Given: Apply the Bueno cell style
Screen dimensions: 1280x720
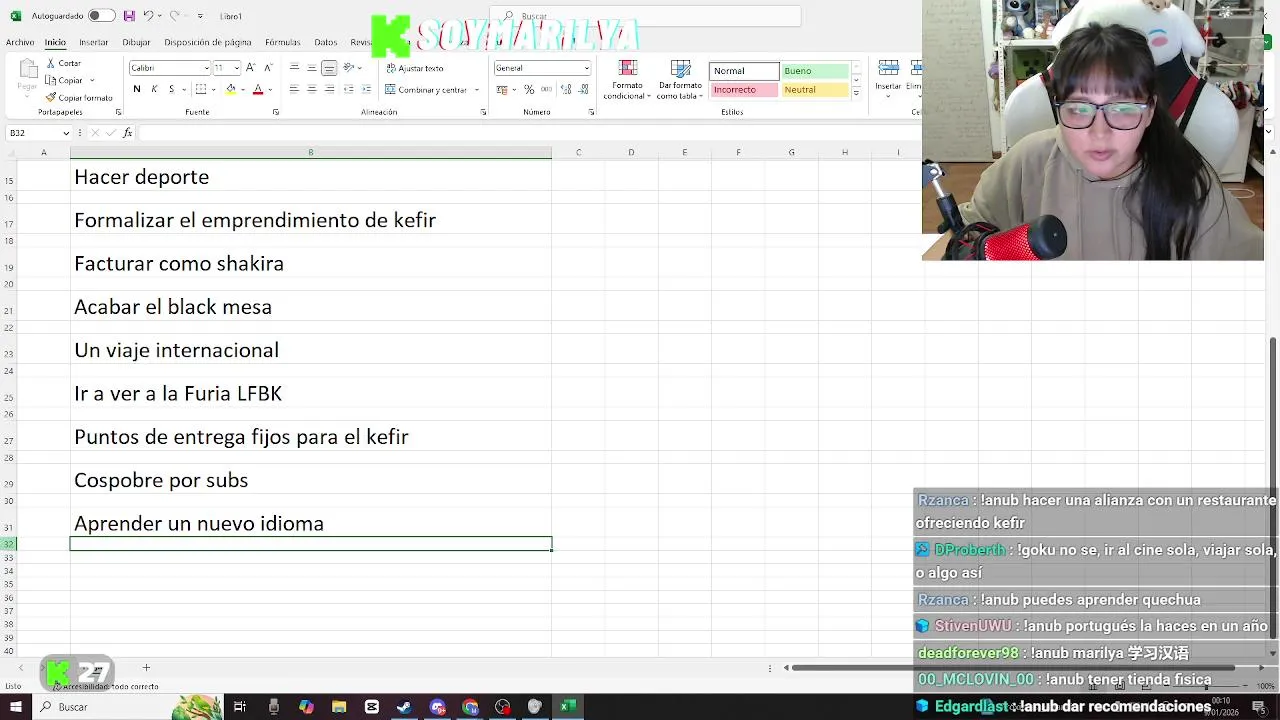Looking at the screenshot, I should click(814, 71).
